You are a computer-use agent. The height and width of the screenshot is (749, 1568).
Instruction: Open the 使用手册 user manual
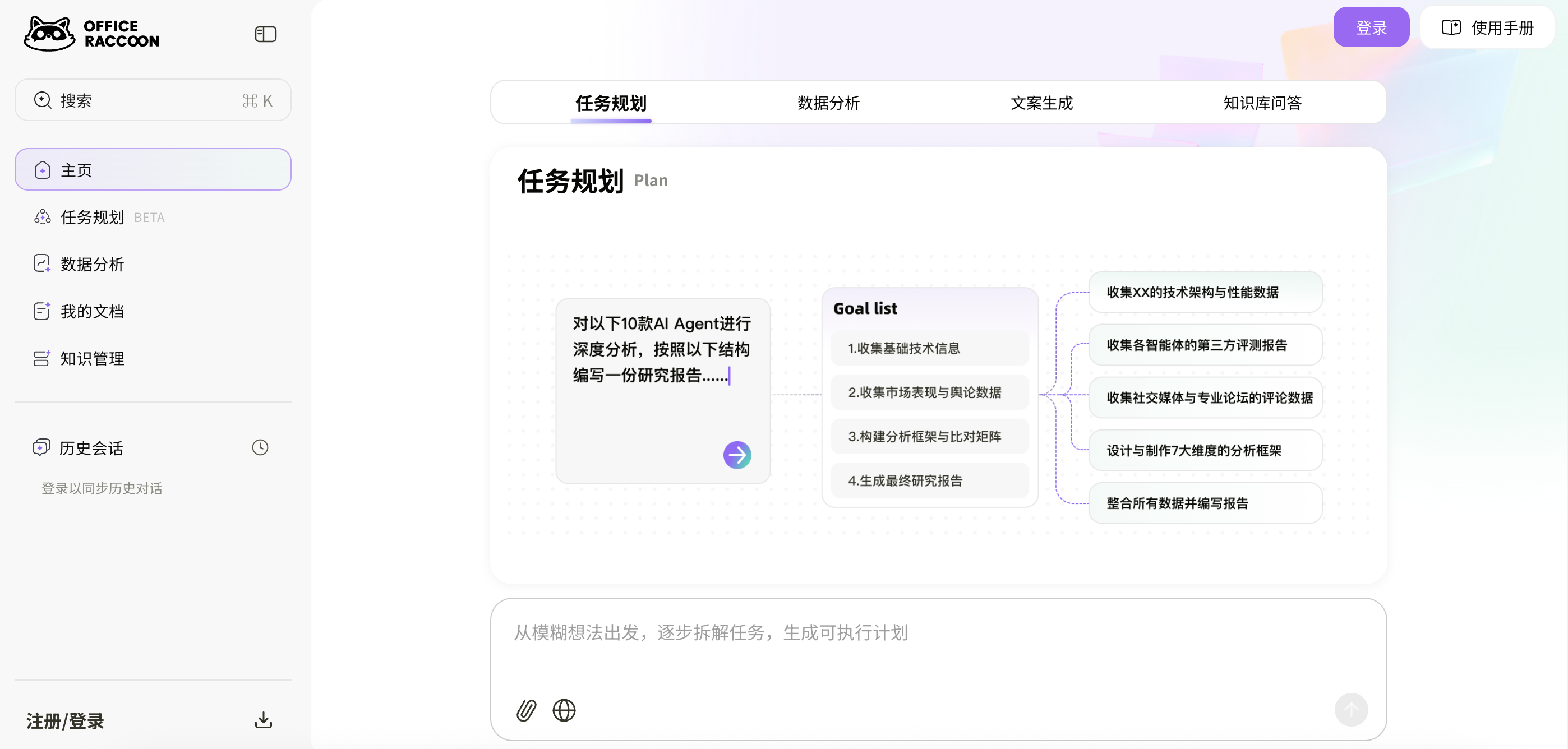pyautogui.click(x=1487, y=27)
